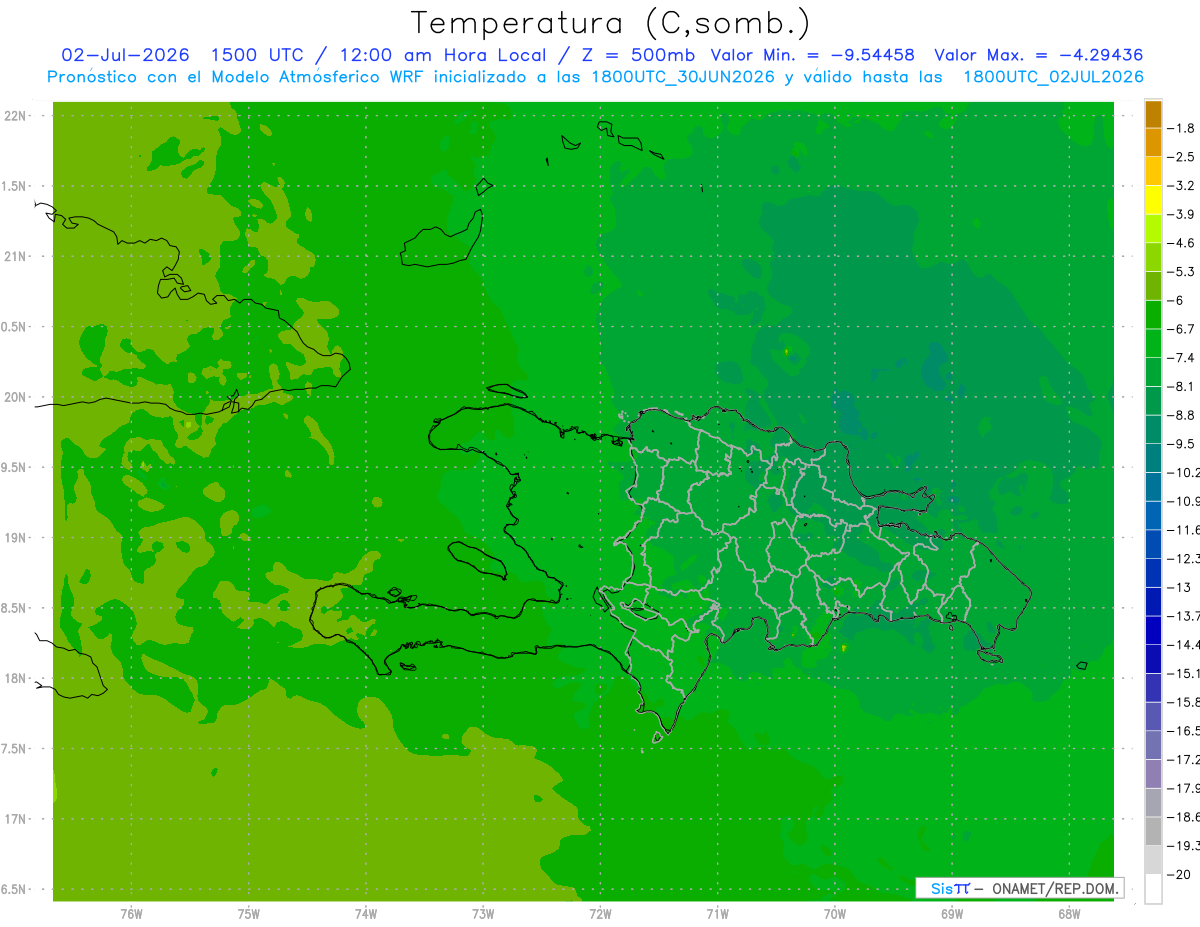Click the "68W" longitude axis label

1069,913
